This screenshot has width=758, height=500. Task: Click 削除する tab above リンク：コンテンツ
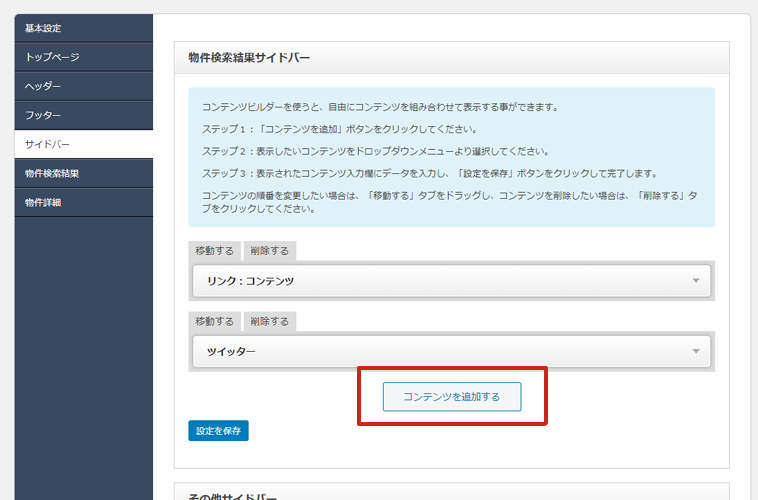click(269, 251)
